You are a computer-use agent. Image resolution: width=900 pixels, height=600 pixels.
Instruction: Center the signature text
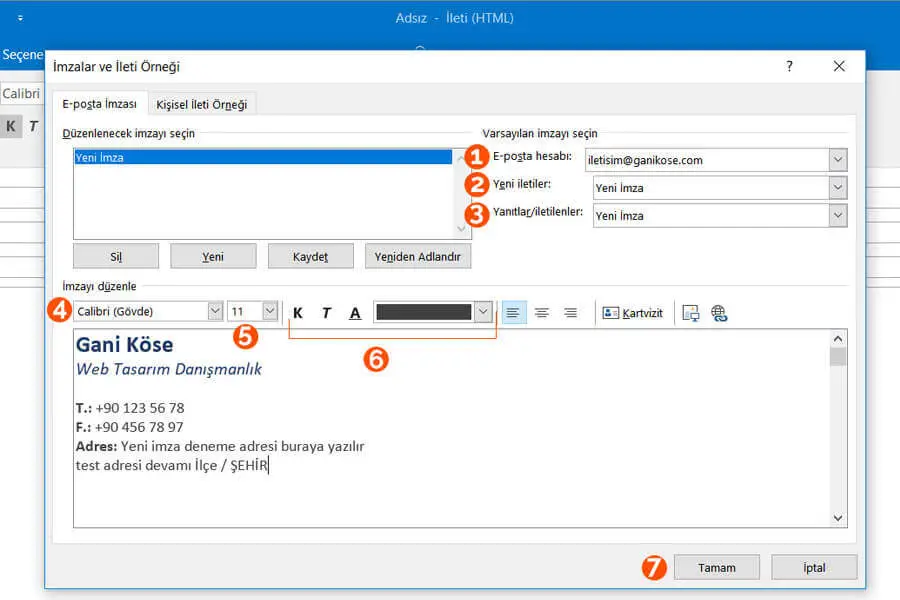542,313
